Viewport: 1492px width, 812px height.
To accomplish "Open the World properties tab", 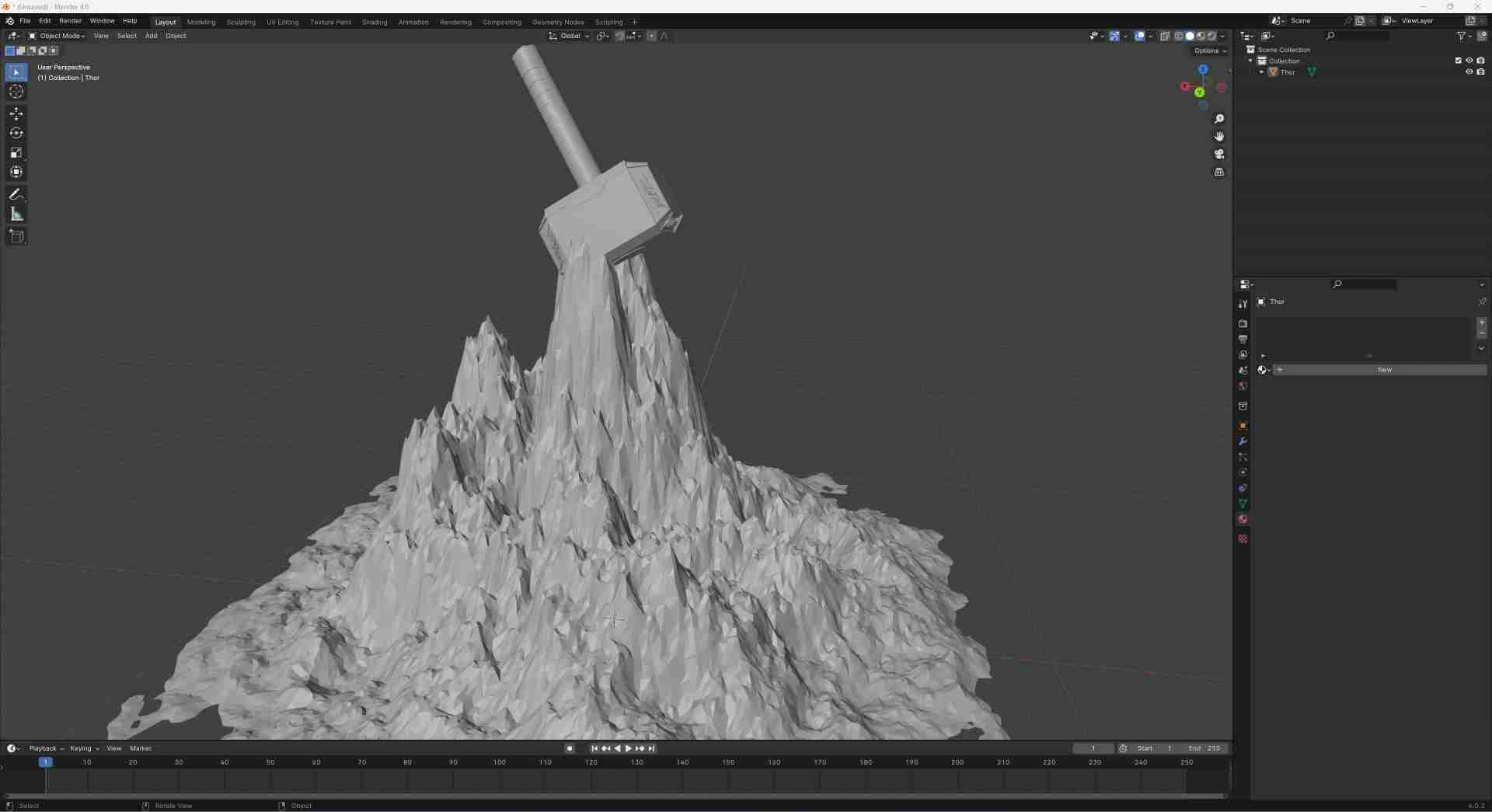I will [x=1243, y=386].
